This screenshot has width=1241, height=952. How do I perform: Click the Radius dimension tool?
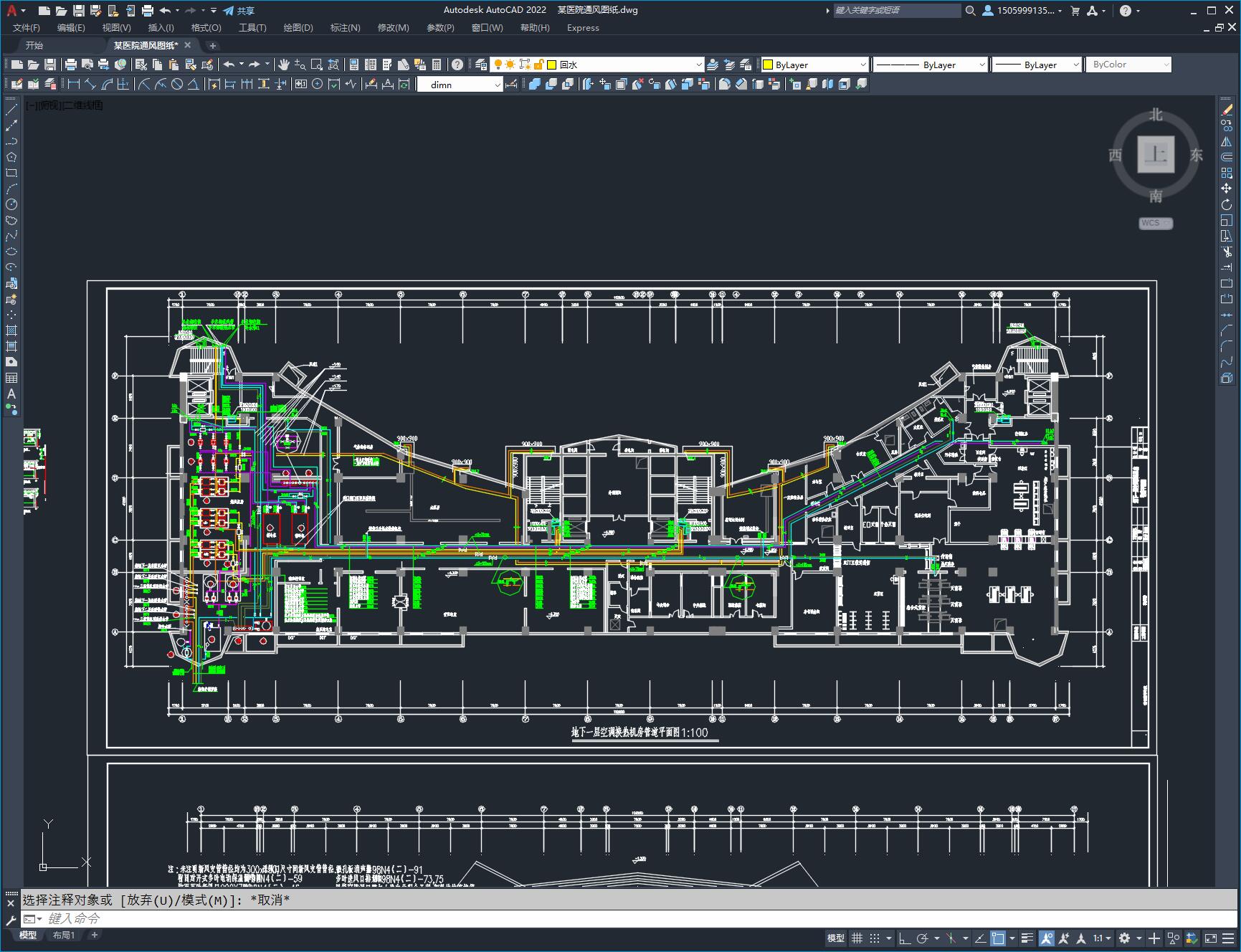coord(144,84)
